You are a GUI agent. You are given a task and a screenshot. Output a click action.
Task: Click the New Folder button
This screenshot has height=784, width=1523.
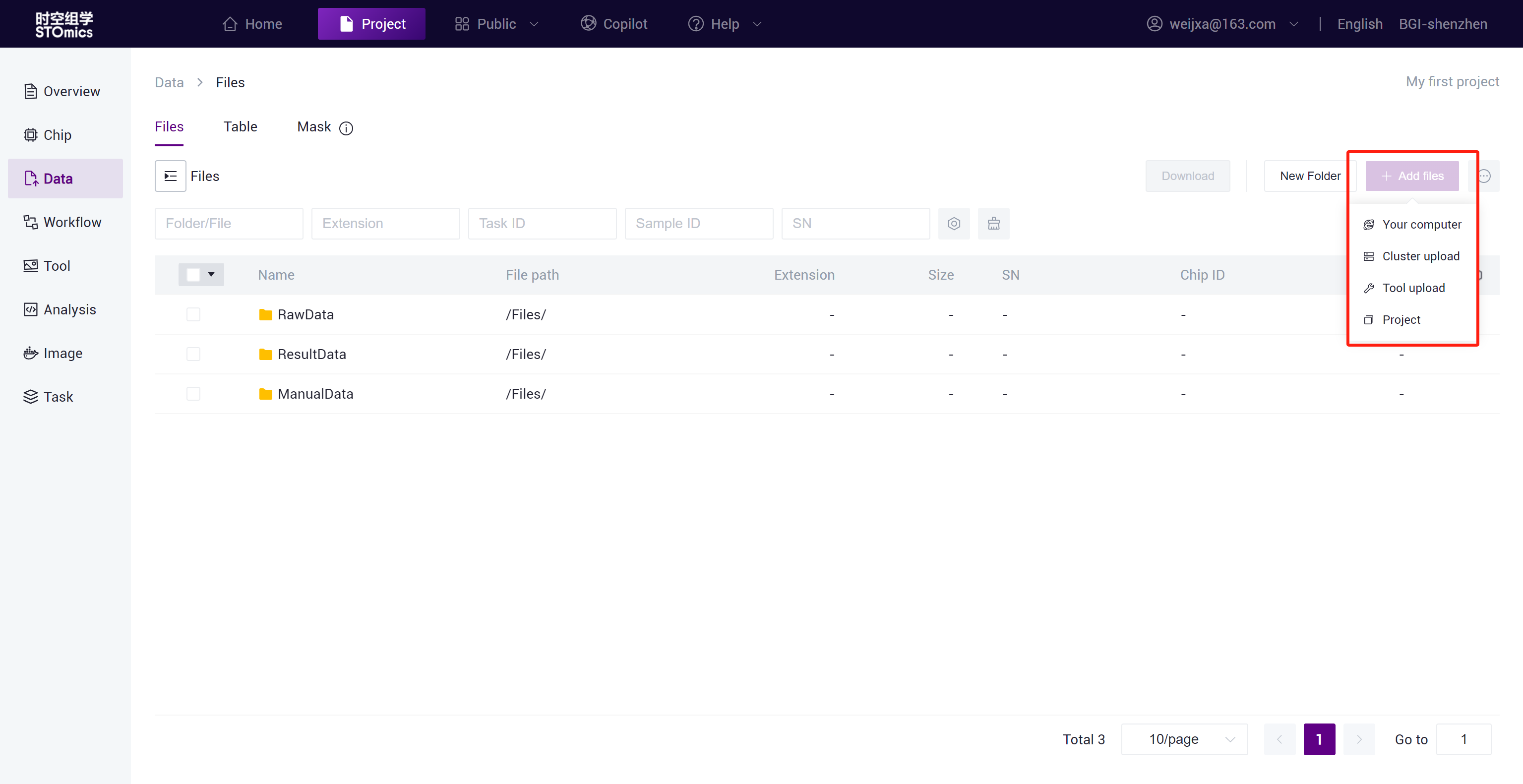coord(1310,176)
